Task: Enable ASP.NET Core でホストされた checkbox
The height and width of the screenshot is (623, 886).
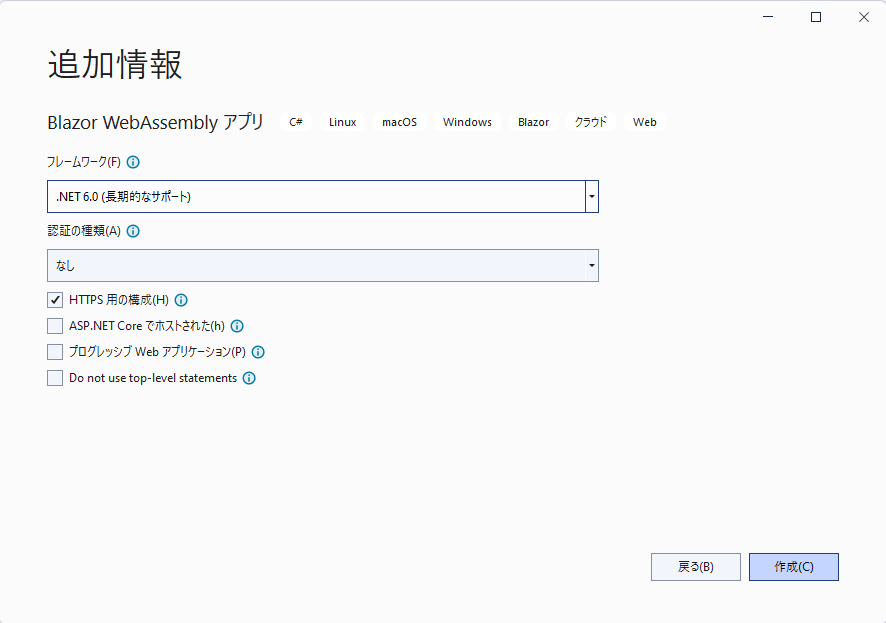Action: [x=55, y=326]
